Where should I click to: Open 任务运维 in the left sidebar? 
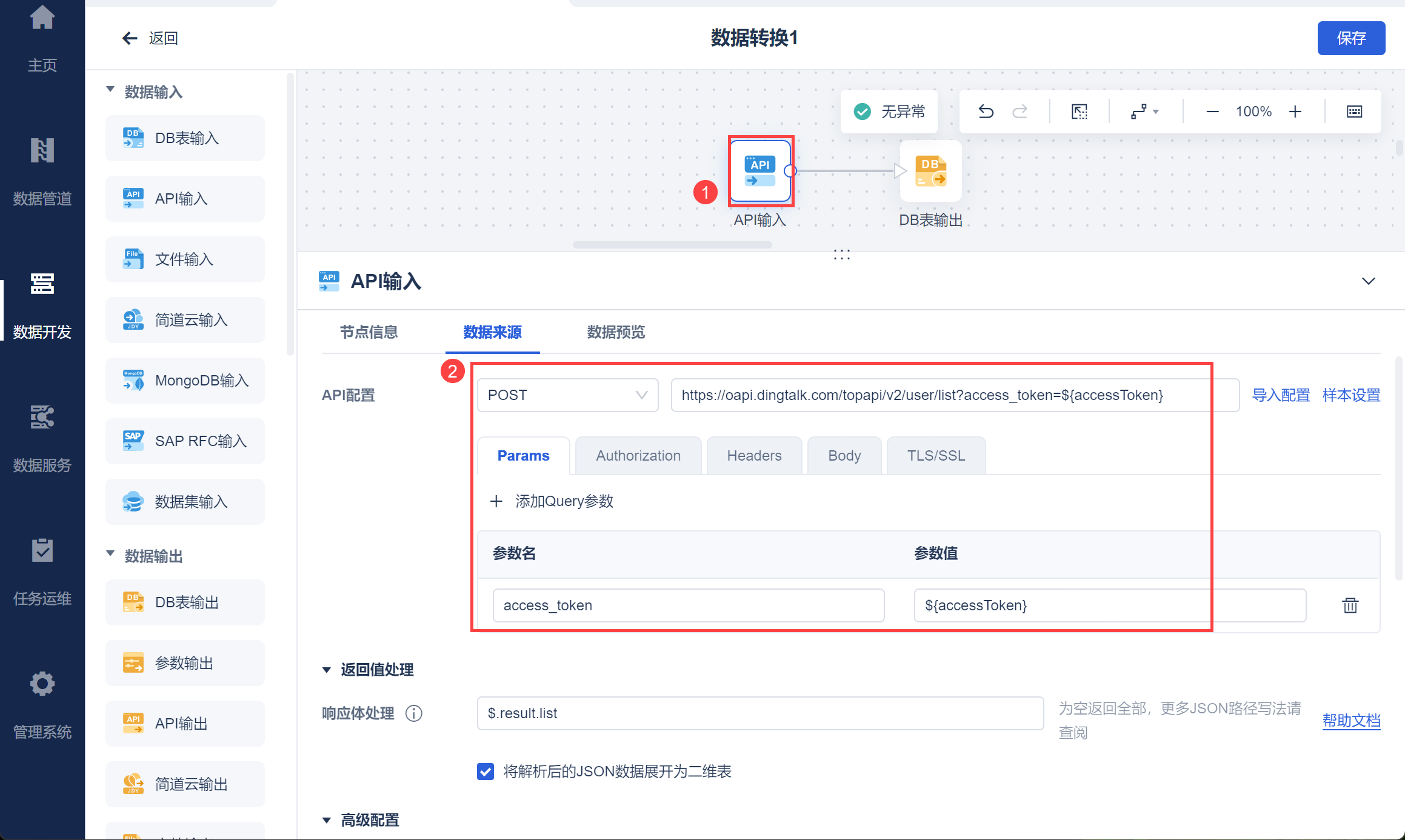pos(42,573)
